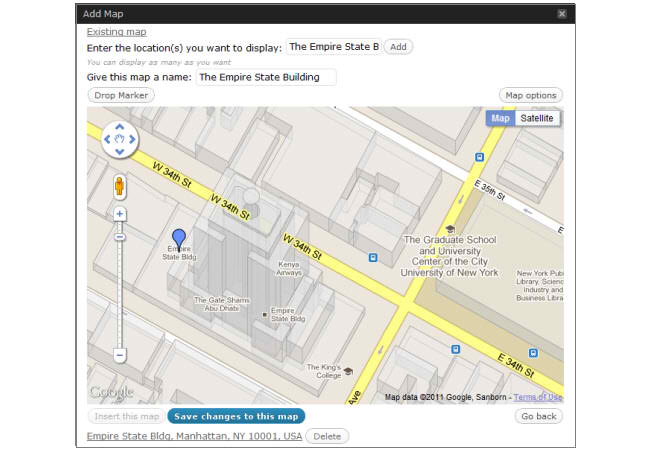The image size is (650, 450).
Task: Click the zoom slider handle
Action: [120, 237]
